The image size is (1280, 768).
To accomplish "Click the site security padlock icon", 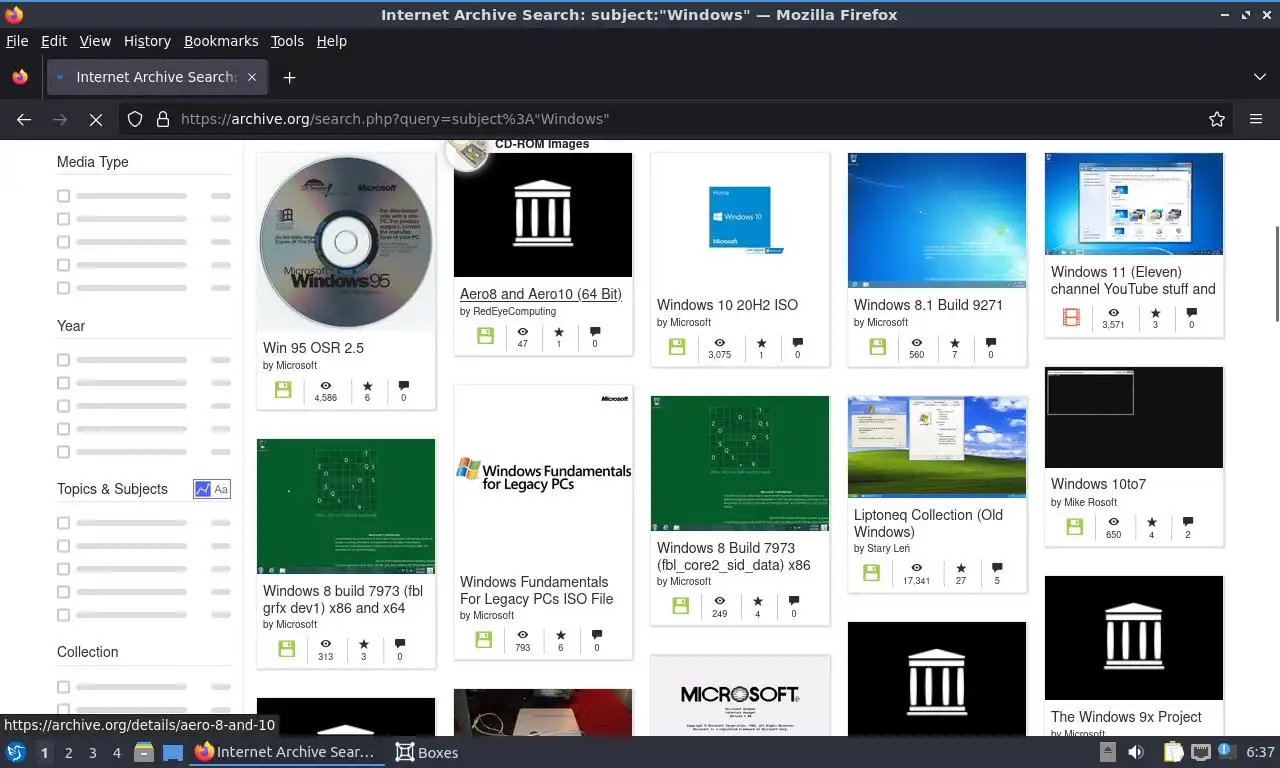I will click(x=163, y=119).
